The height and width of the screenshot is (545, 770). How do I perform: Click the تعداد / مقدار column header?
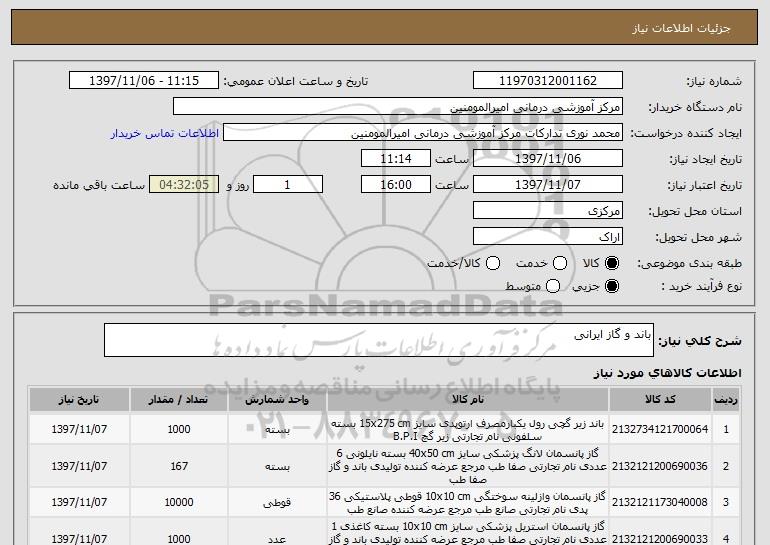(x=179, y=400)
